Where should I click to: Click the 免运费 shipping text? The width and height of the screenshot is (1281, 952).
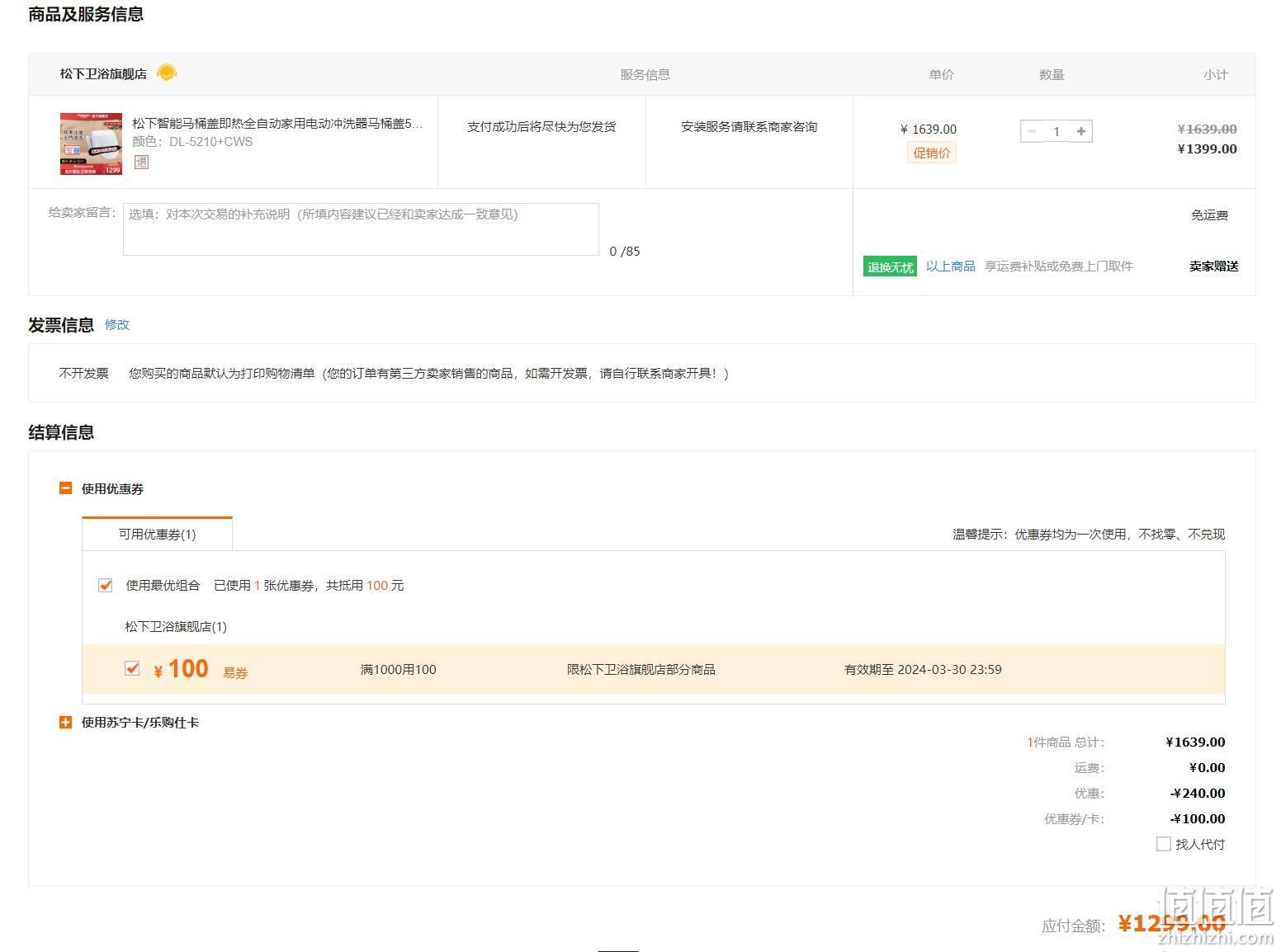pyautogui.click(x=1209, y=214)
